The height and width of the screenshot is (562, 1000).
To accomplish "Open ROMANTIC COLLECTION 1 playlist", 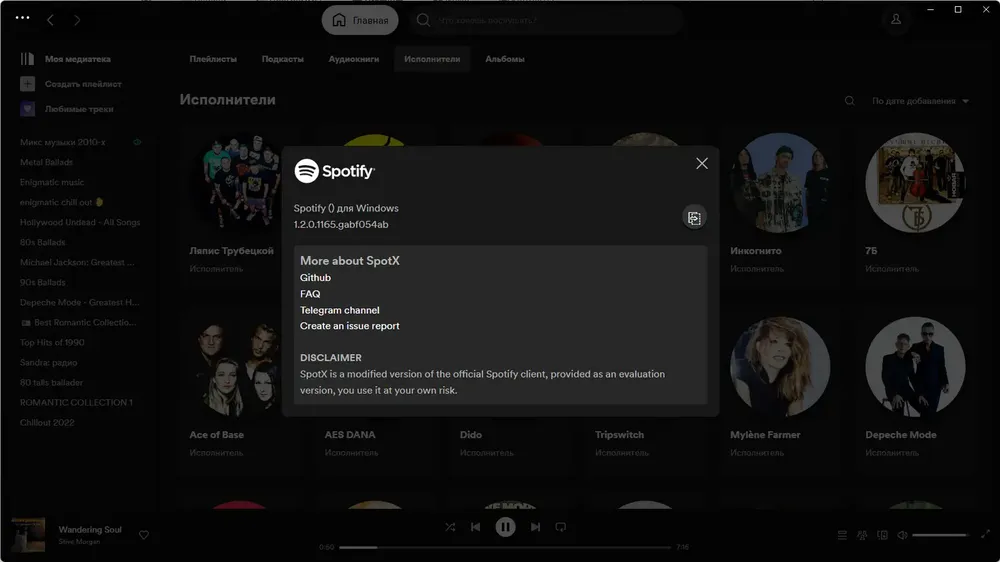I will [76, 403].
